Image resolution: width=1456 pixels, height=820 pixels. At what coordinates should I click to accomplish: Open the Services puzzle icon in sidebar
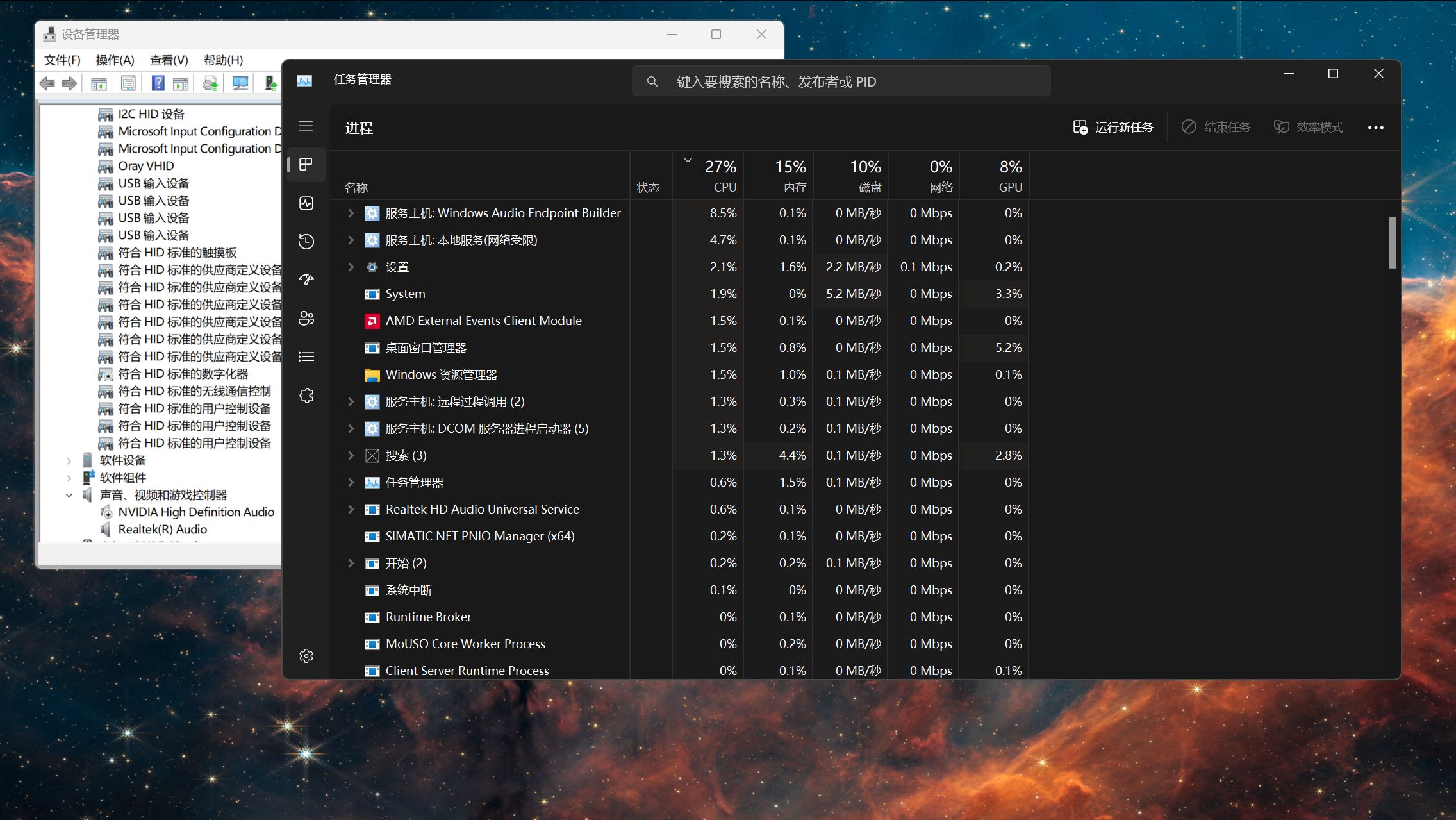[x=306, y=396]
